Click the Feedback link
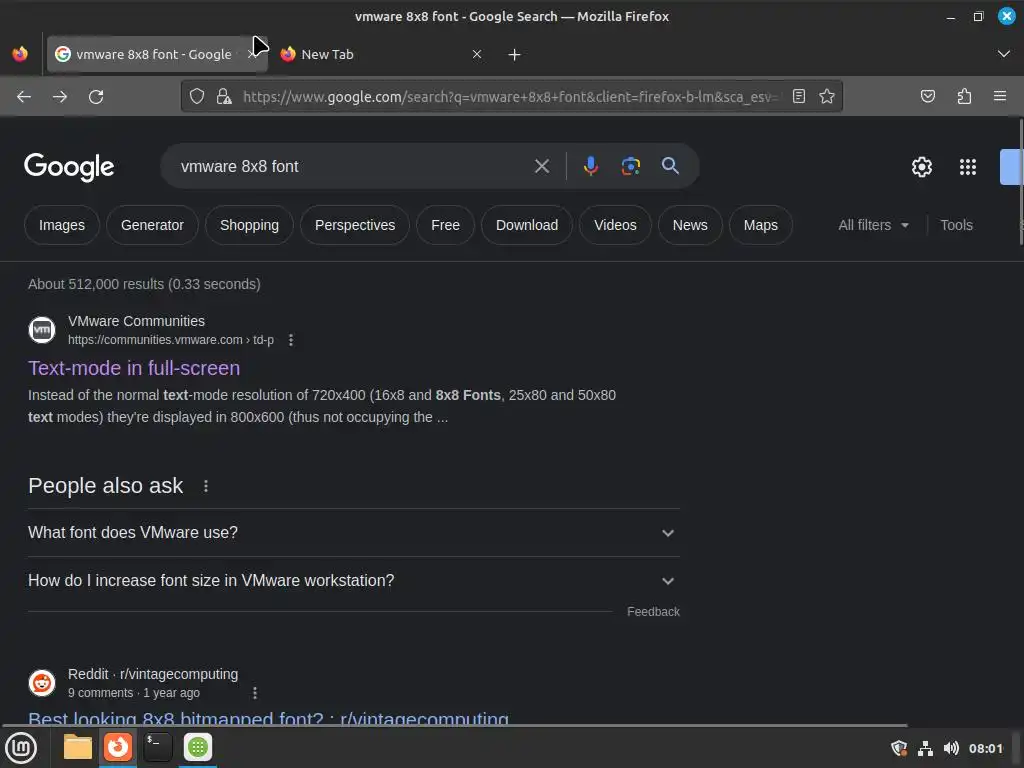This screenshot has width=1024, height=768. (653, 612)
